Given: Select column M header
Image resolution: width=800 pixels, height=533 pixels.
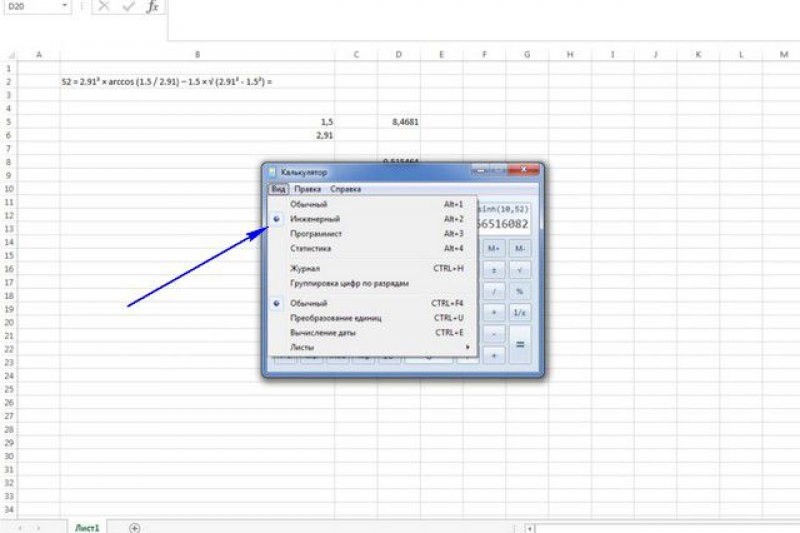Looking at the screenshot, I should click(x=784, y=55).
